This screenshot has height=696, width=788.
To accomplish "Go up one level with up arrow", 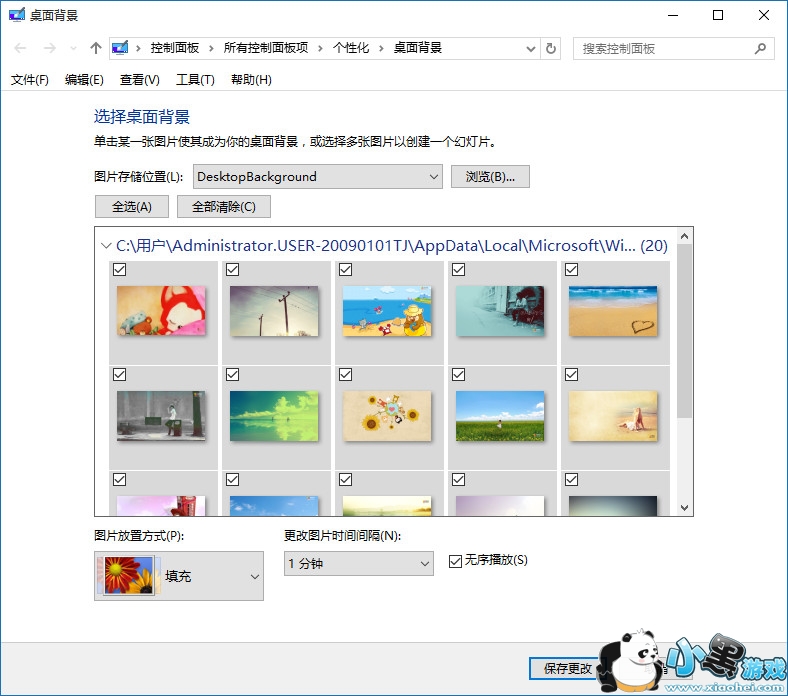I will 95,48.
